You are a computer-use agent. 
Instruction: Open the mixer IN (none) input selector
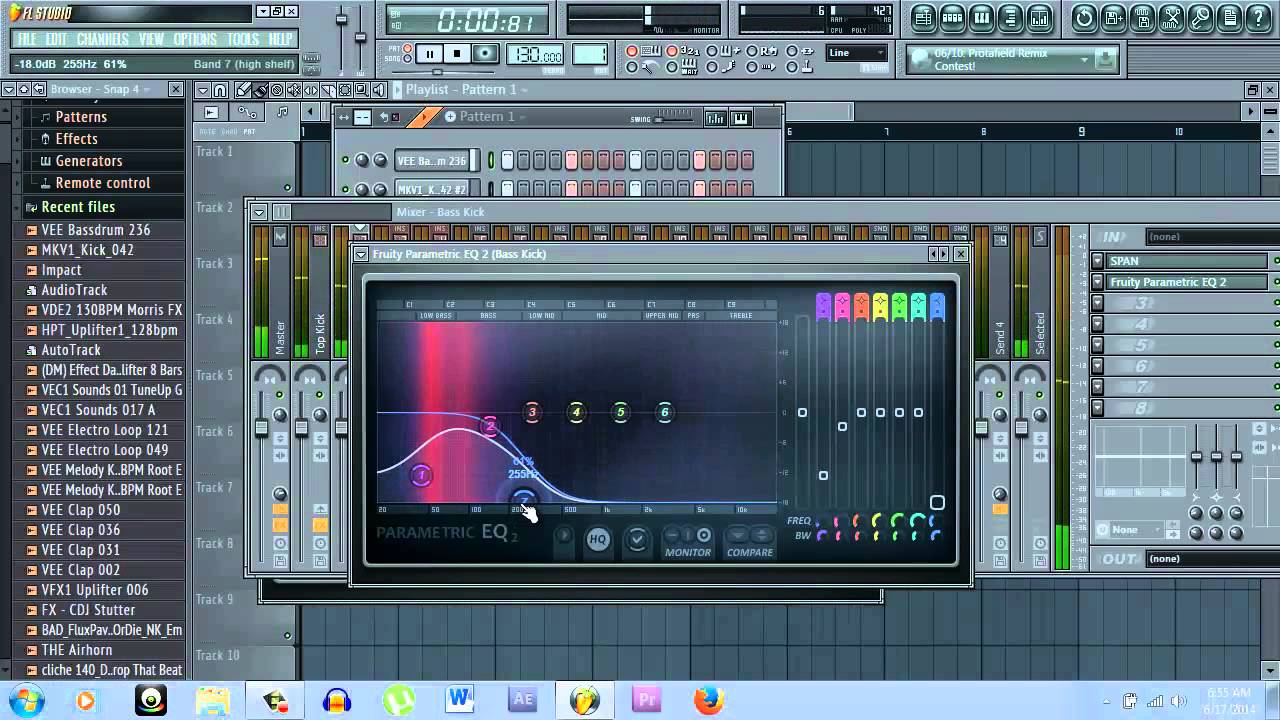1211,237
